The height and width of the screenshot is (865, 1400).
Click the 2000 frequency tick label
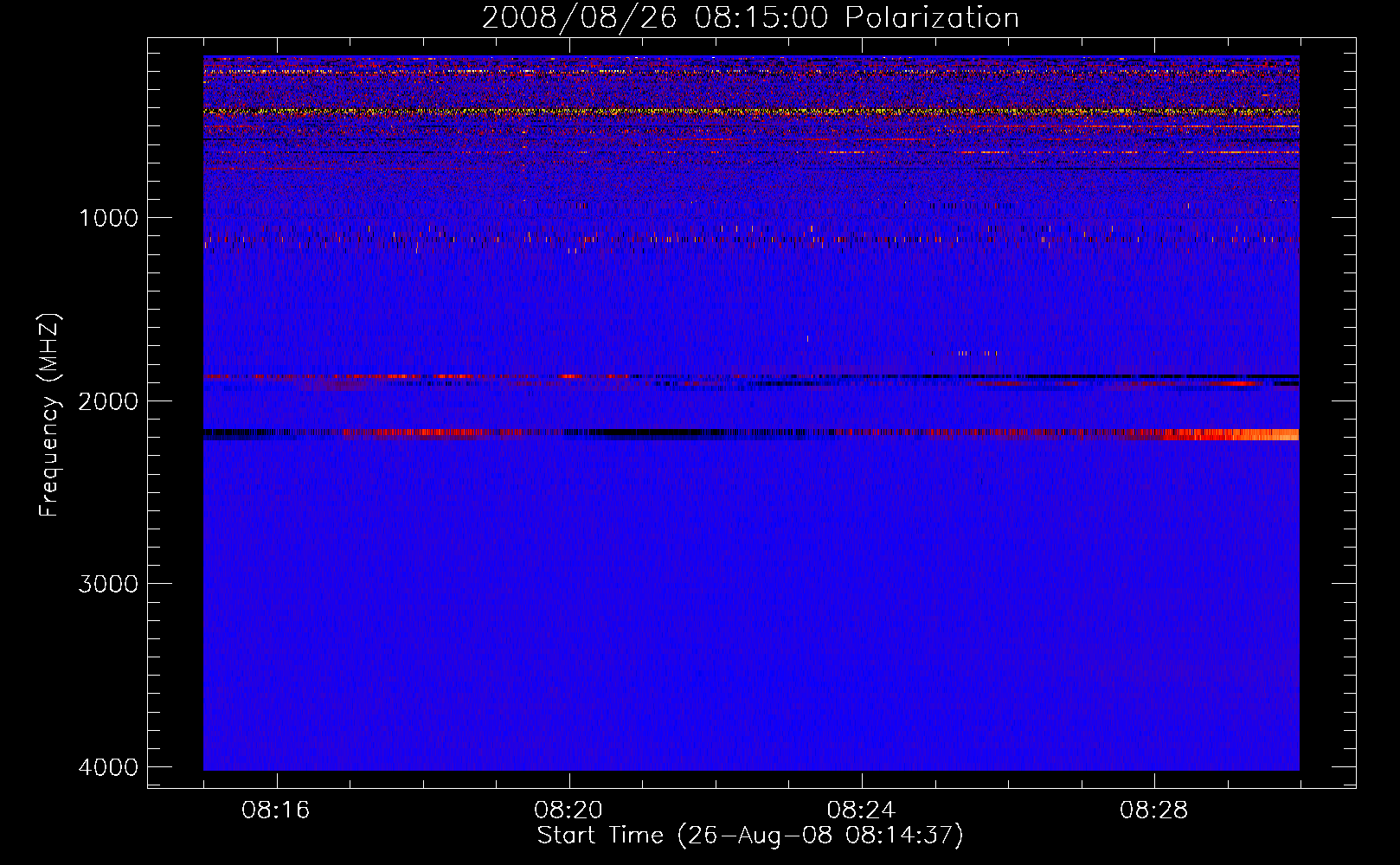click(x=108, y=400)
